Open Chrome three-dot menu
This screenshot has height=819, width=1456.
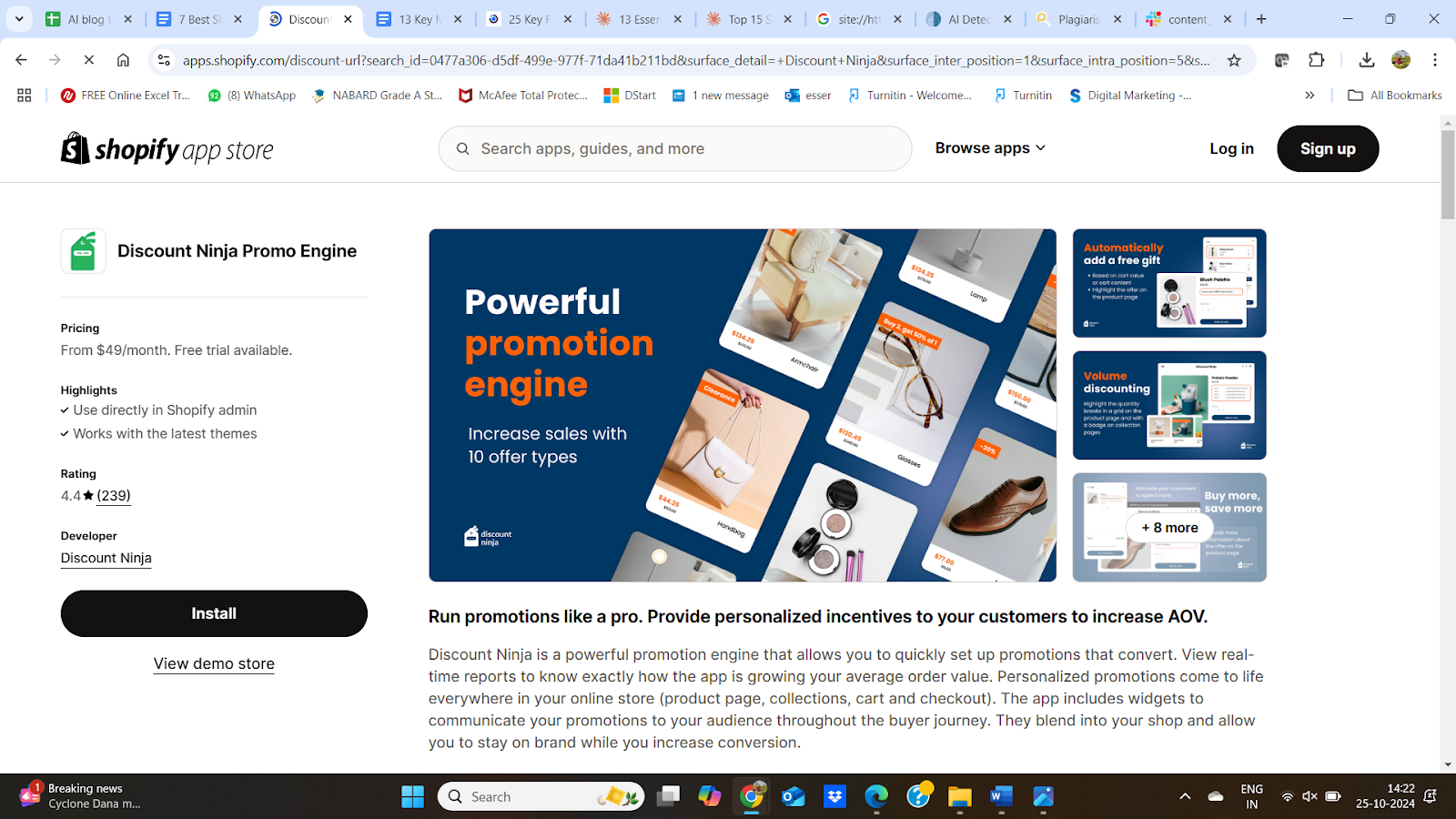point(1435,60)
